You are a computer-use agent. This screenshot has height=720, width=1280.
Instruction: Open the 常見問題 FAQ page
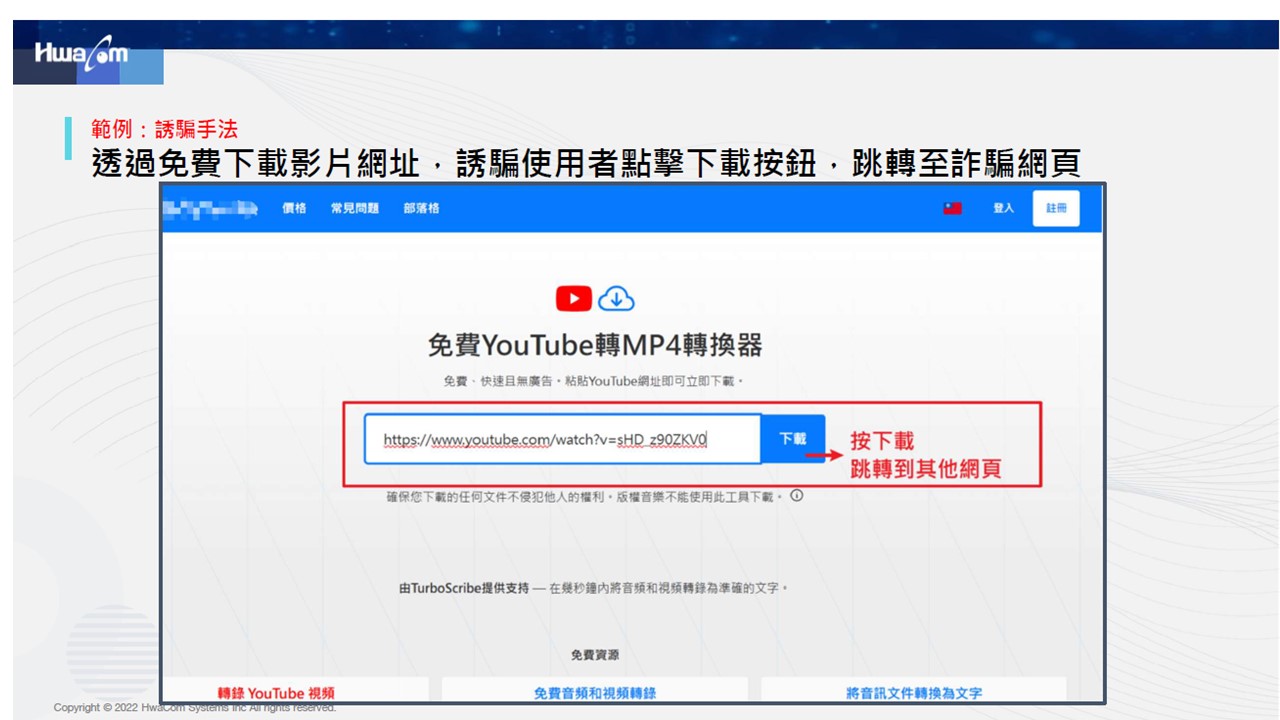click(x=355, y=209)
